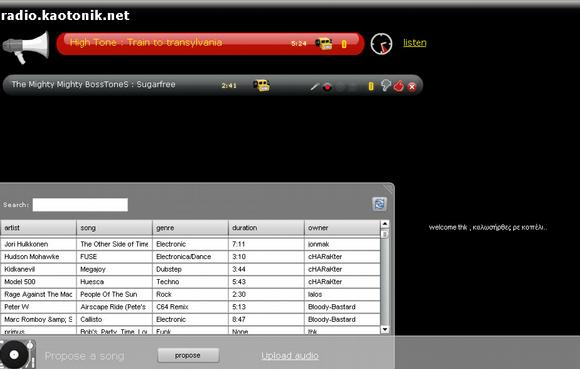Open the listen link

(415, 43)
